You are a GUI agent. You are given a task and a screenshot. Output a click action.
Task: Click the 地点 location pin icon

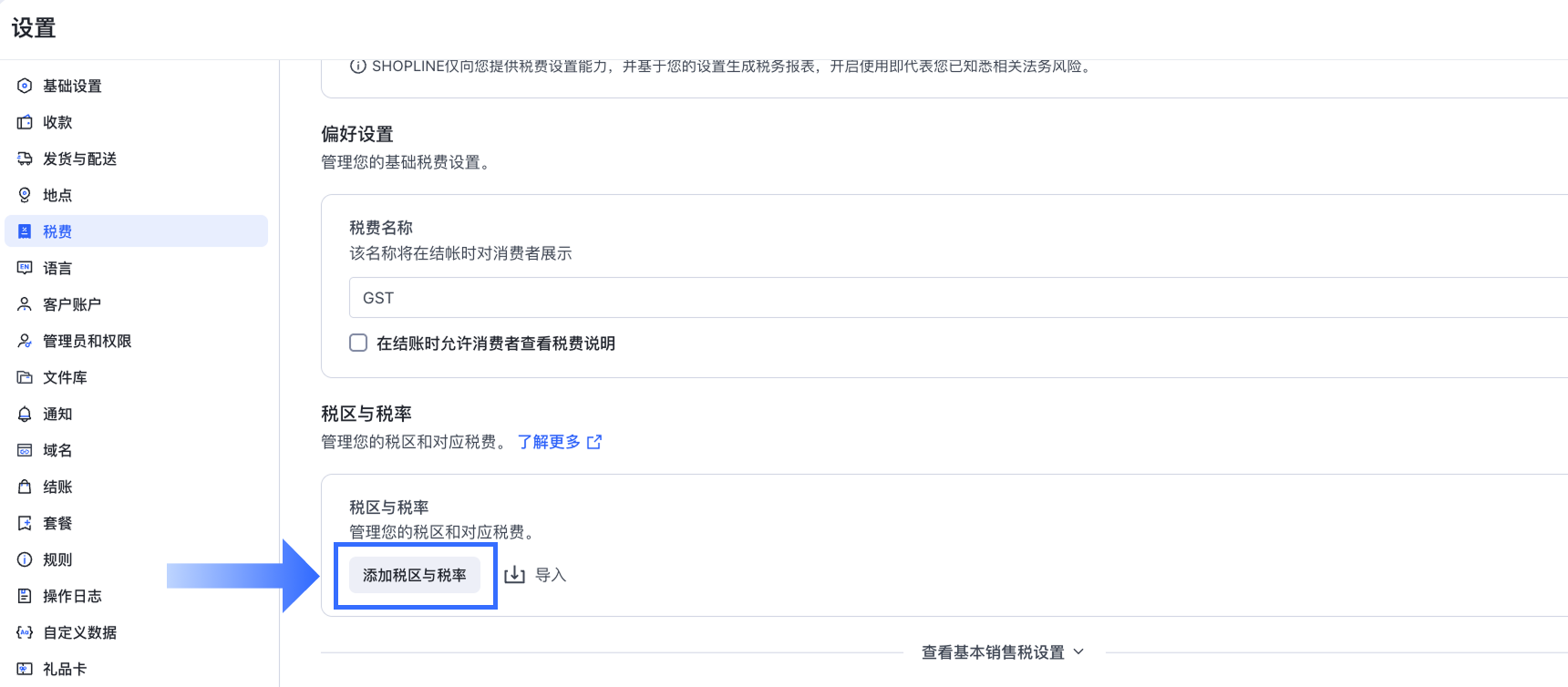(x=25, y=195)
